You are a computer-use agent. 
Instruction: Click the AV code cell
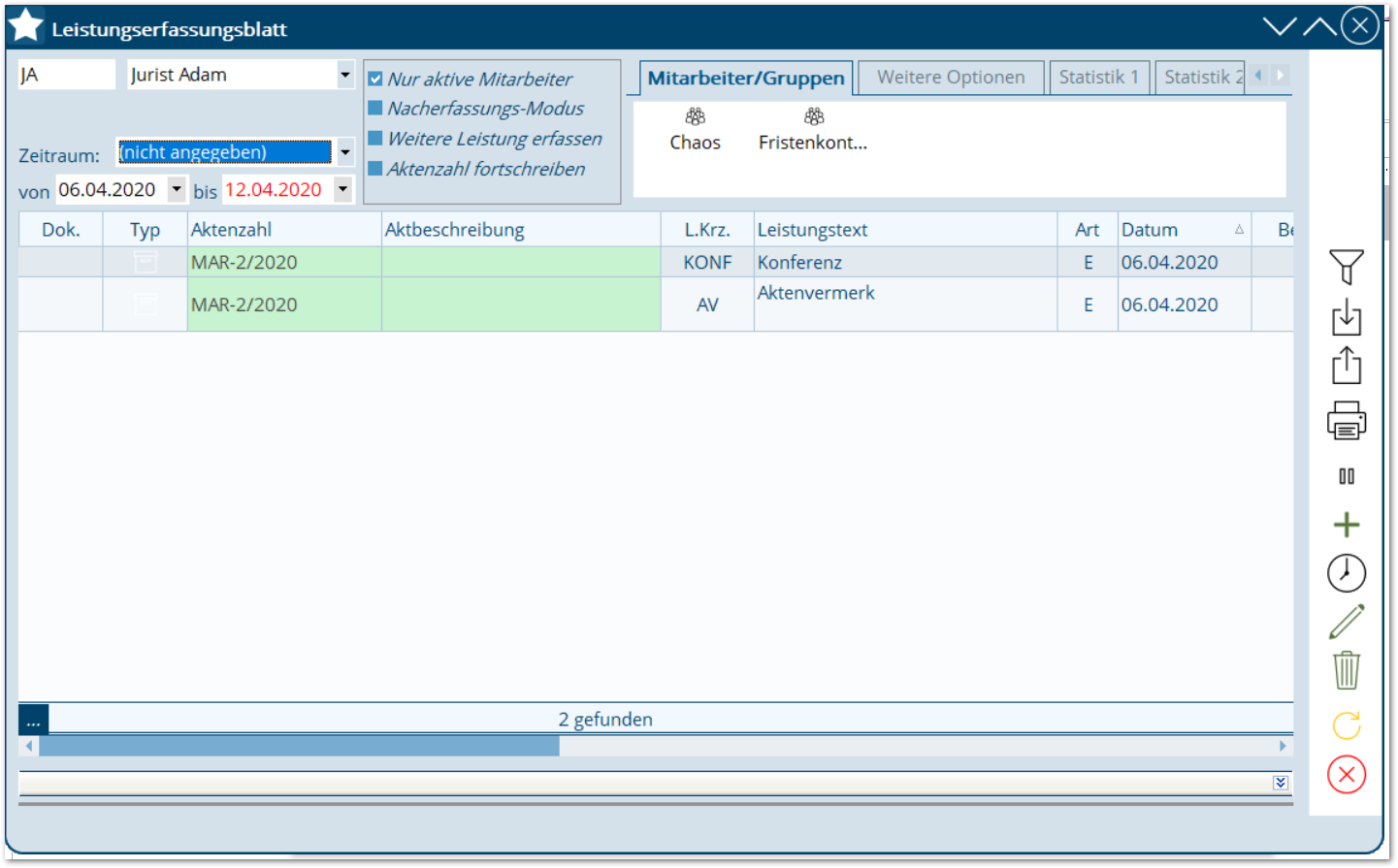tap(707, 305)
